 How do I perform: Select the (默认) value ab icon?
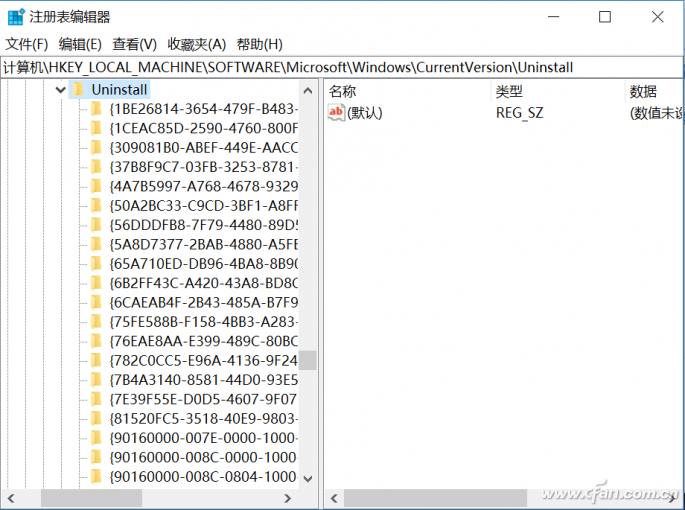[336, 112]
